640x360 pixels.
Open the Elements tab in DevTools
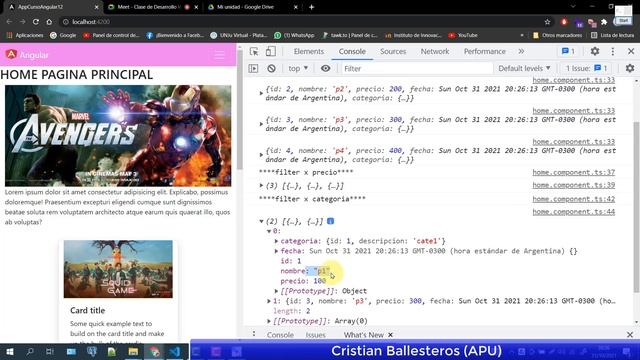coord(309,51)
